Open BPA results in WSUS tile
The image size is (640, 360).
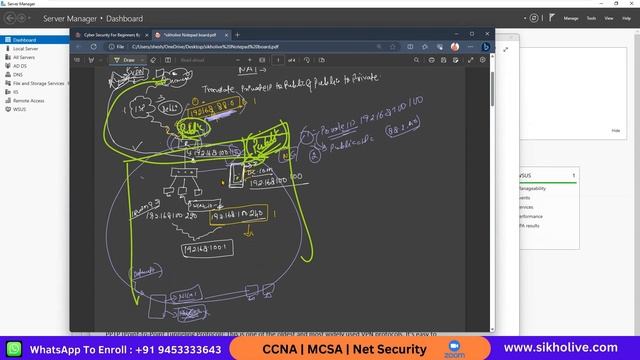tap(529, 226)
